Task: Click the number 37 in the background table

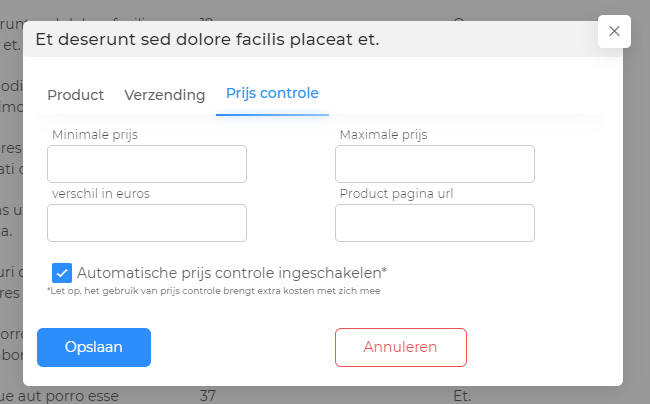Action: (208, 396)
